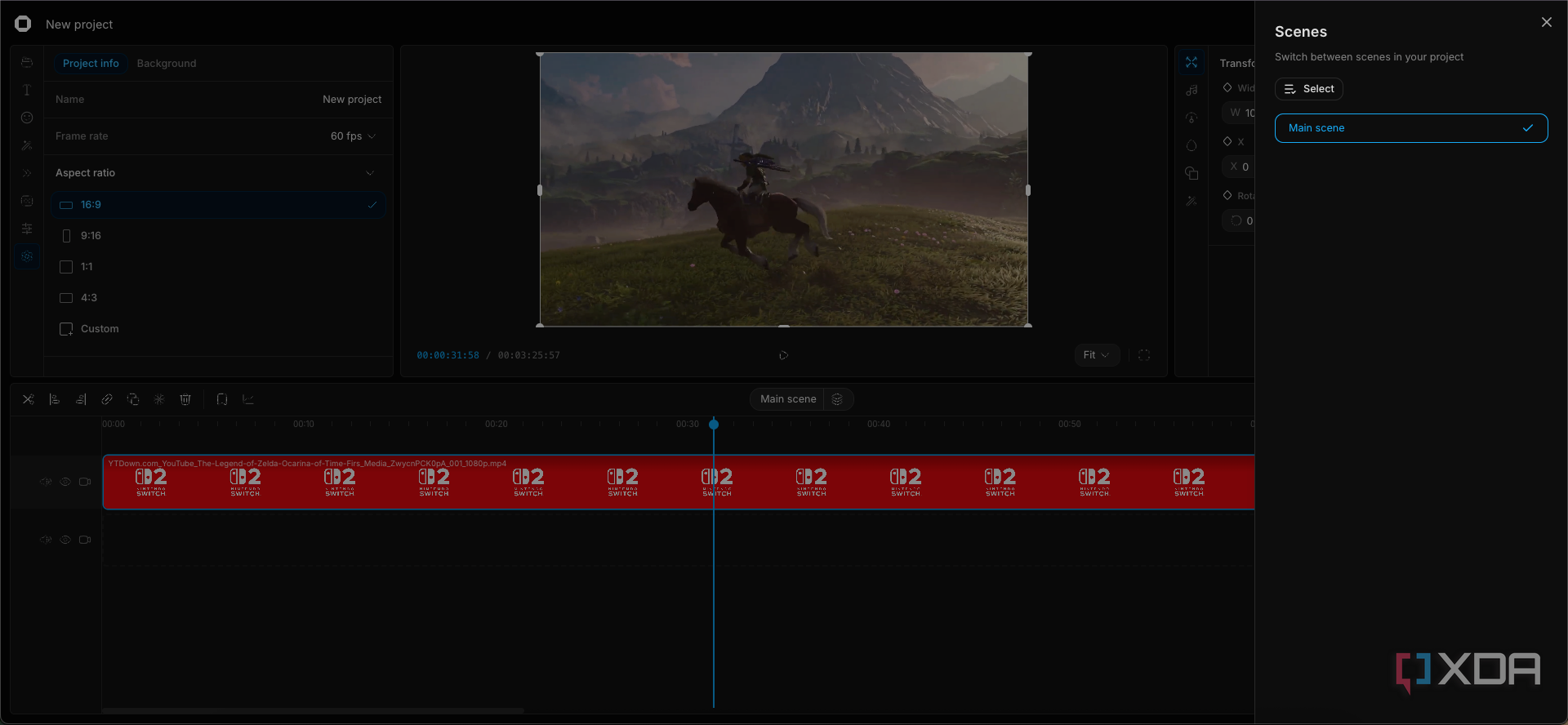Screen dimensions: 1568x725
Task: Mute the second empty track
Action: pos(46,540)
